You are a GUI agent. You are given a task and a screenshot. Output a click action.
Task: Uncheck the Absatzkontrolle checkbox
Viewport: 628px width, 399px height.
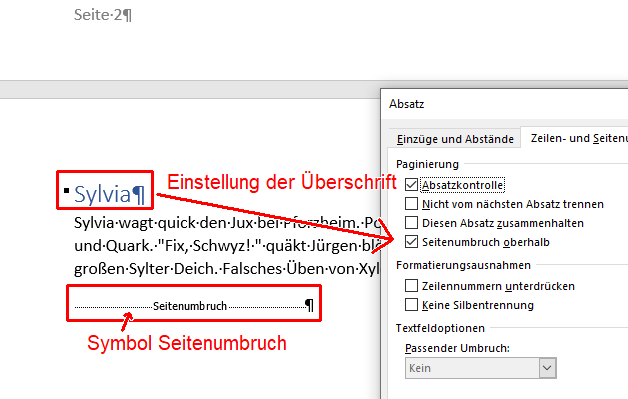point(411,185)
